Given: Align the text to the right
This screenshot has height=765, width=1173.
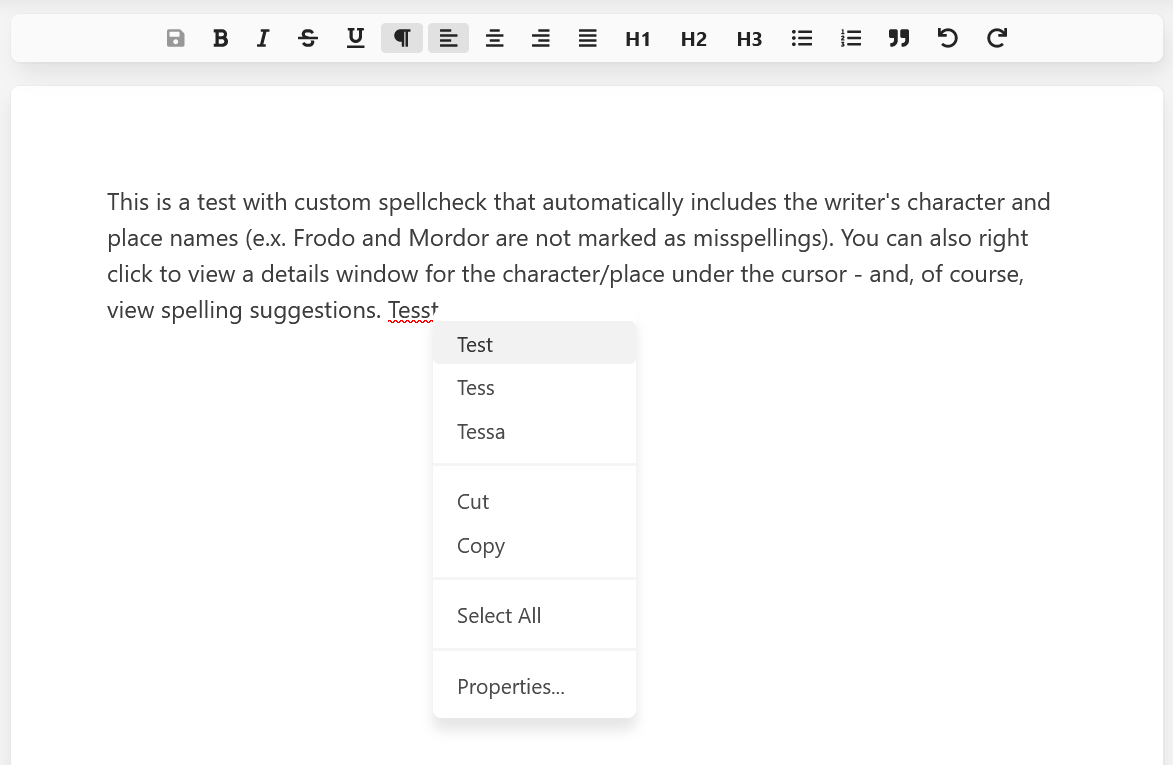Looking at the screenshot, I should tap(541, 38).
